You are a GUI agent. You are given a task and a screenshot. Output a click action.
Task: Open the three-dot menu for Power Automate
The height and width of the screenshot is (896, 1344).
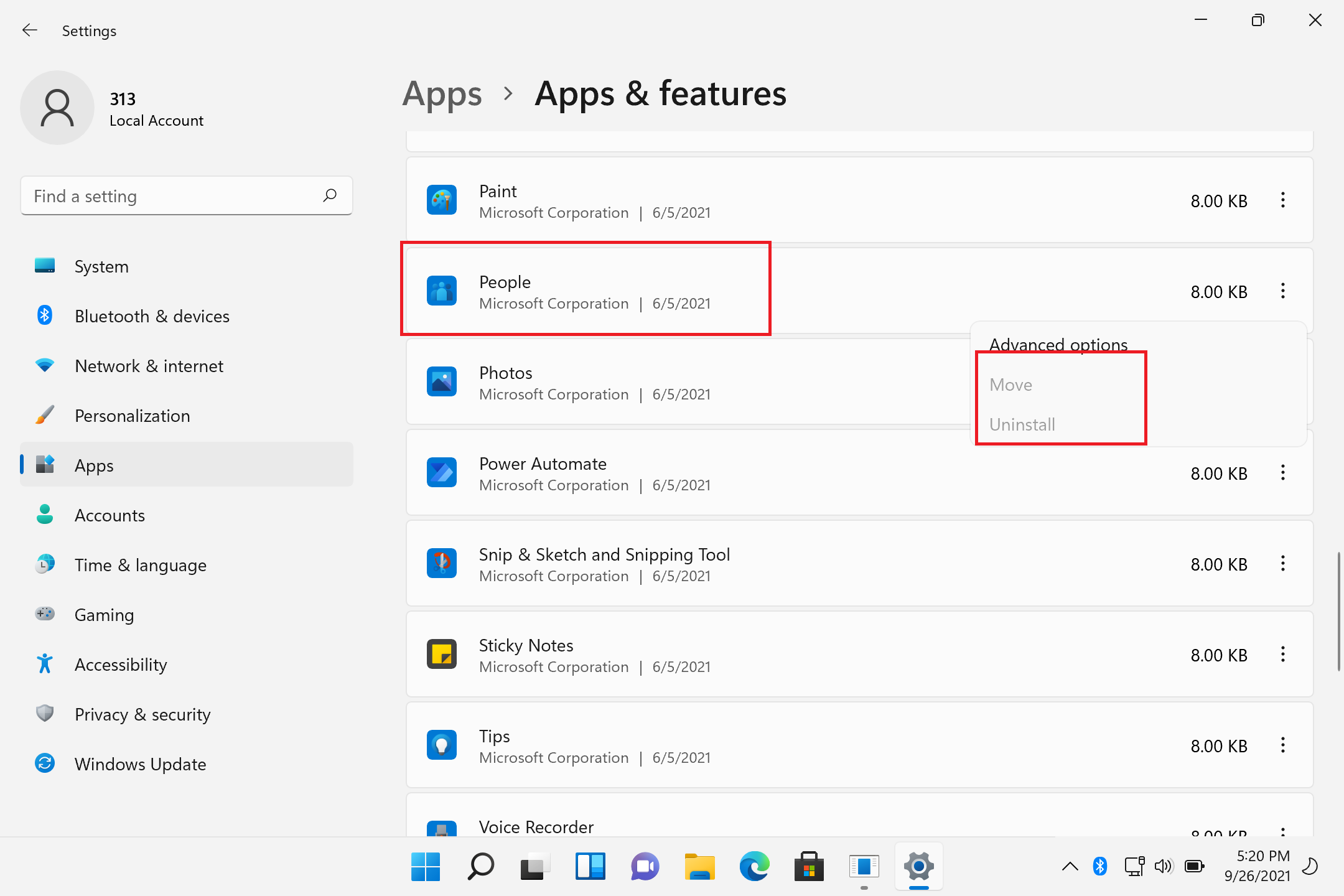click(1283, 473)
